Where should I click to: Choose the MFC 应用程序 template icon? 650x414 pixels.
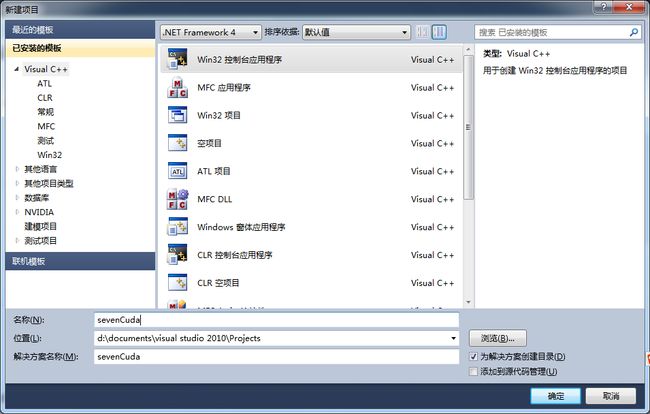tap(177, 87)
